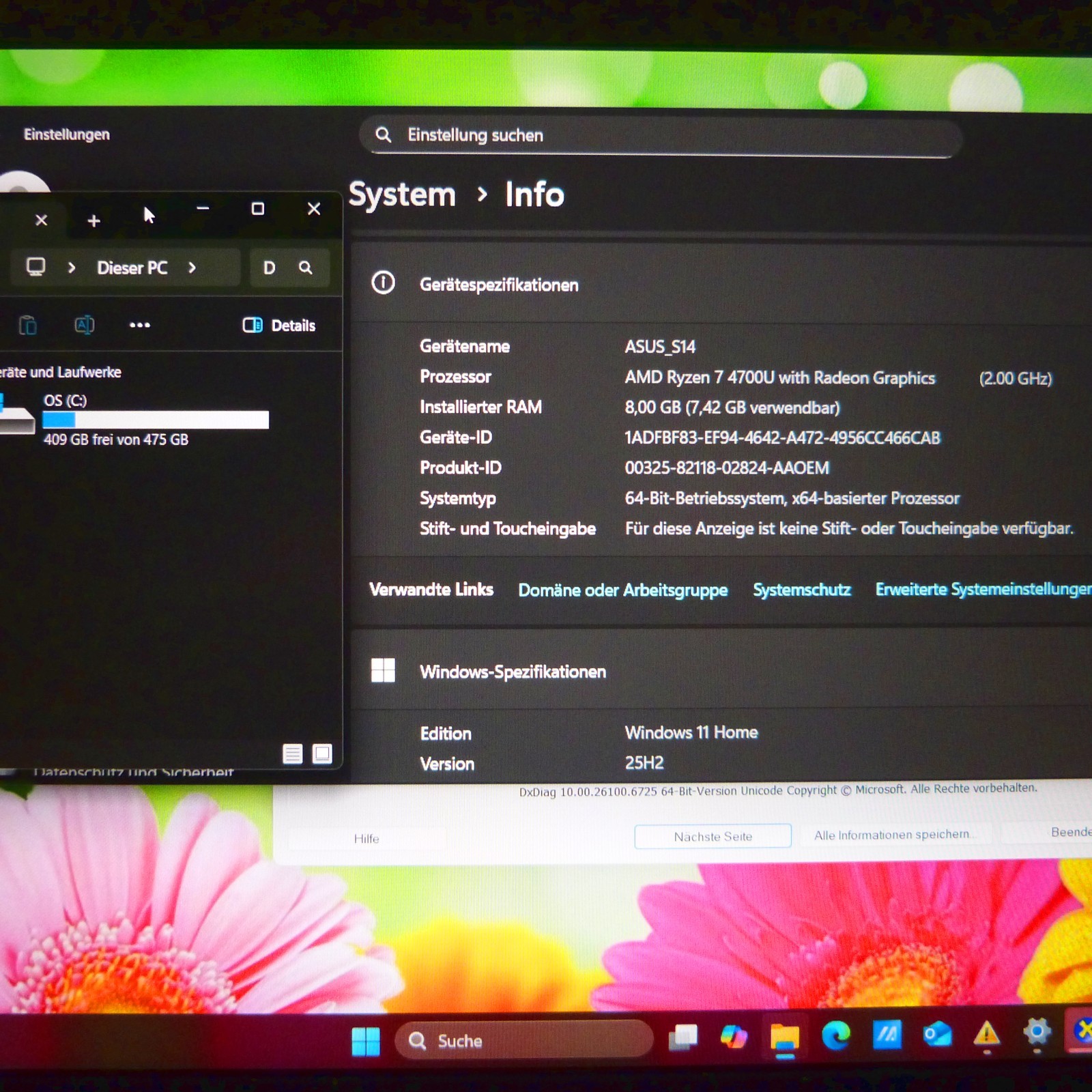Open the three-dots more options menu
1092x1092 pixels.
140,325
